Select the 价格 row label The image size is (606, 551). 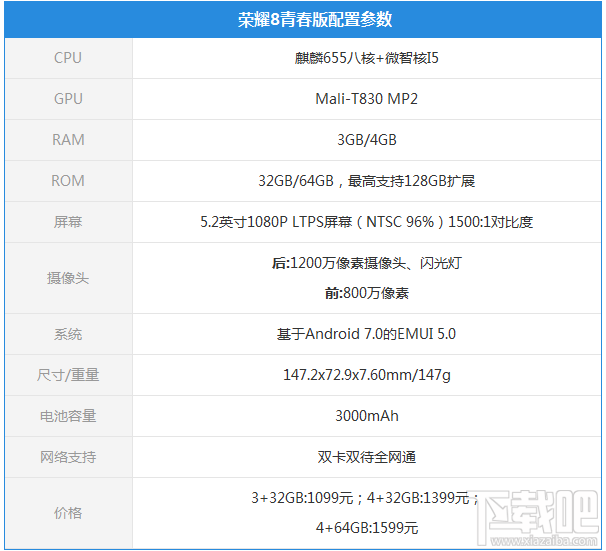click(x=68, y=513)
